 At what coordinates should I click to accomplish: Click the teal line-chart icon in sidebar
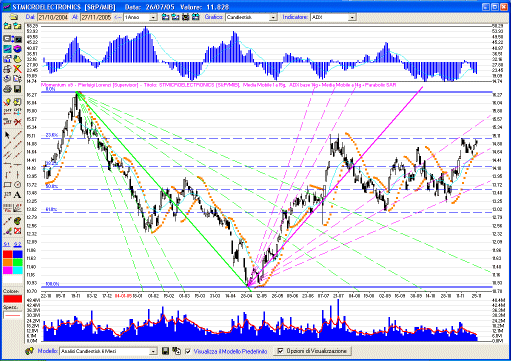(x=7, y=49)
